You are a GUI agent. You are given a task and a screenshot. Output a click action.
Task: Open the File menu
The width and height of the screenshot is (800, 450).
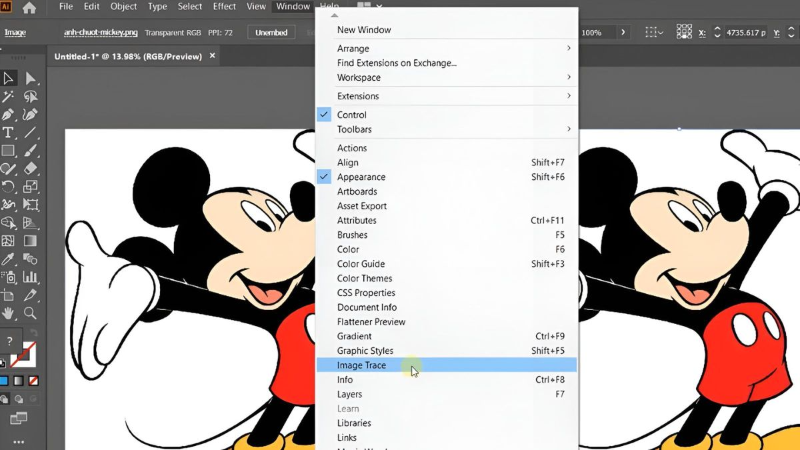click(66, 7)
